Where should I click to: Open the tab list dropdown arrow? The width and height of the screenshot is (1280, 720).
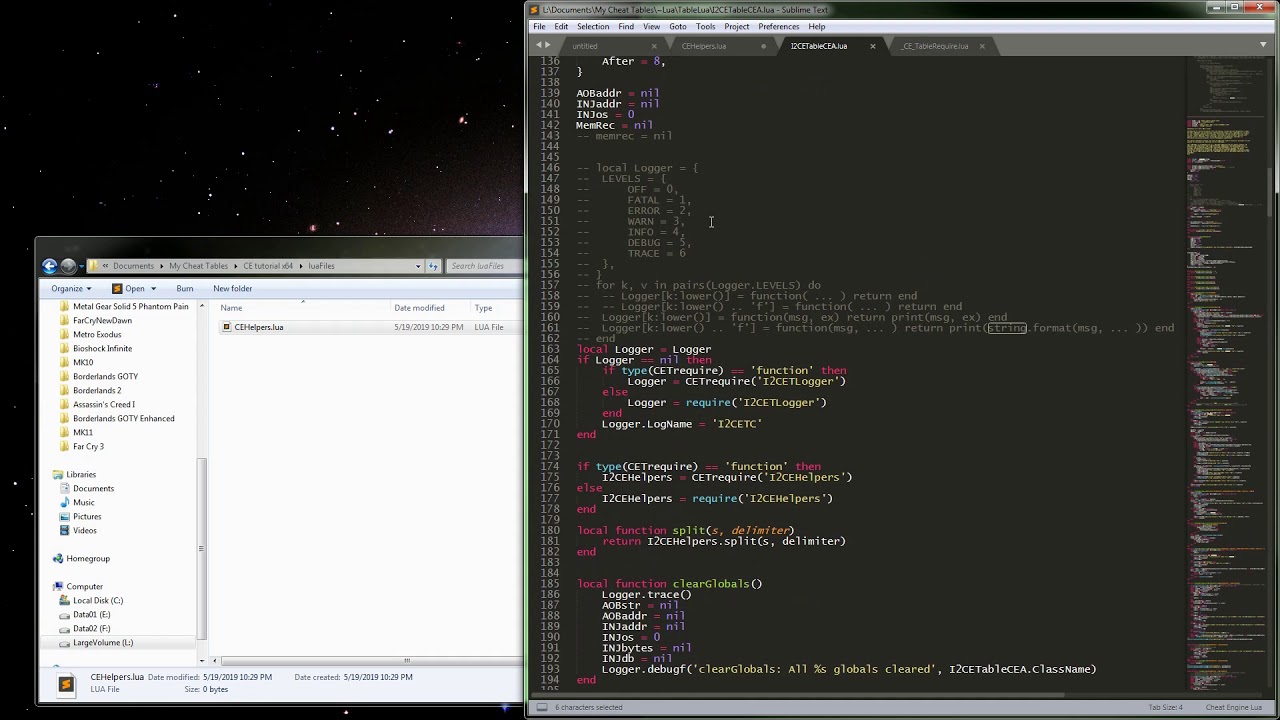1263,46
